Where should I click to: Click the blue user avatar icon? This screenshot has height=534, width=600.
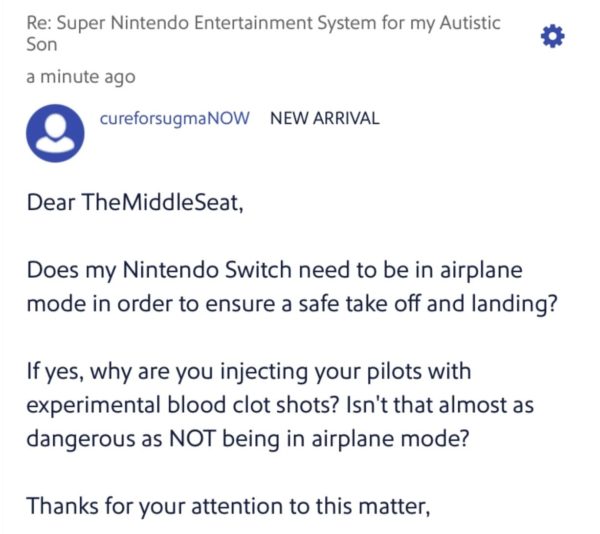click(55, 133)
